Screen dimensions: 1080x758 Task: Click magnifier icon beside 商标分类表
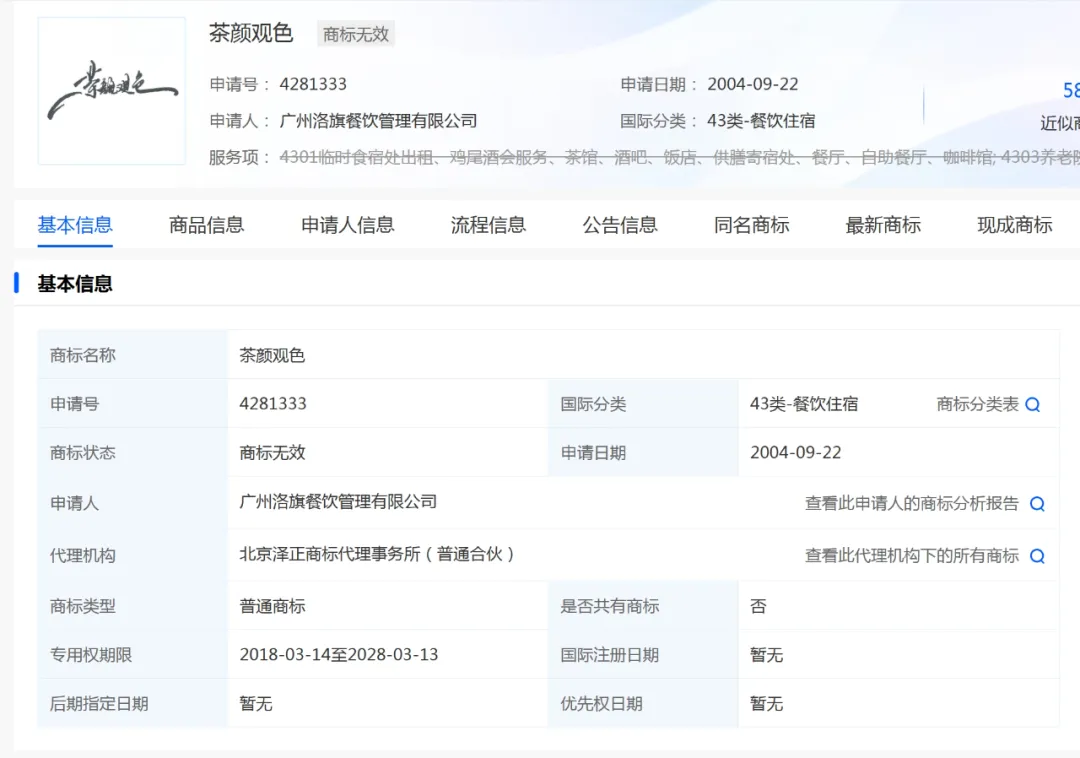[x=1032, y=405]
